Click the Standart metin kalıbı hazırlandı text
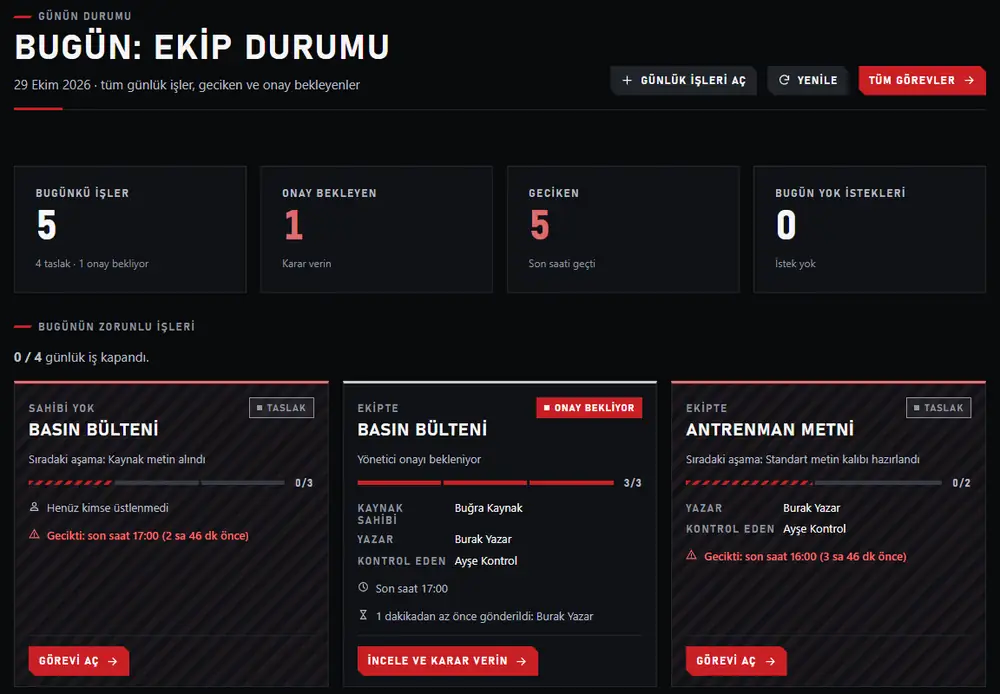 click(x=842, y=459)
